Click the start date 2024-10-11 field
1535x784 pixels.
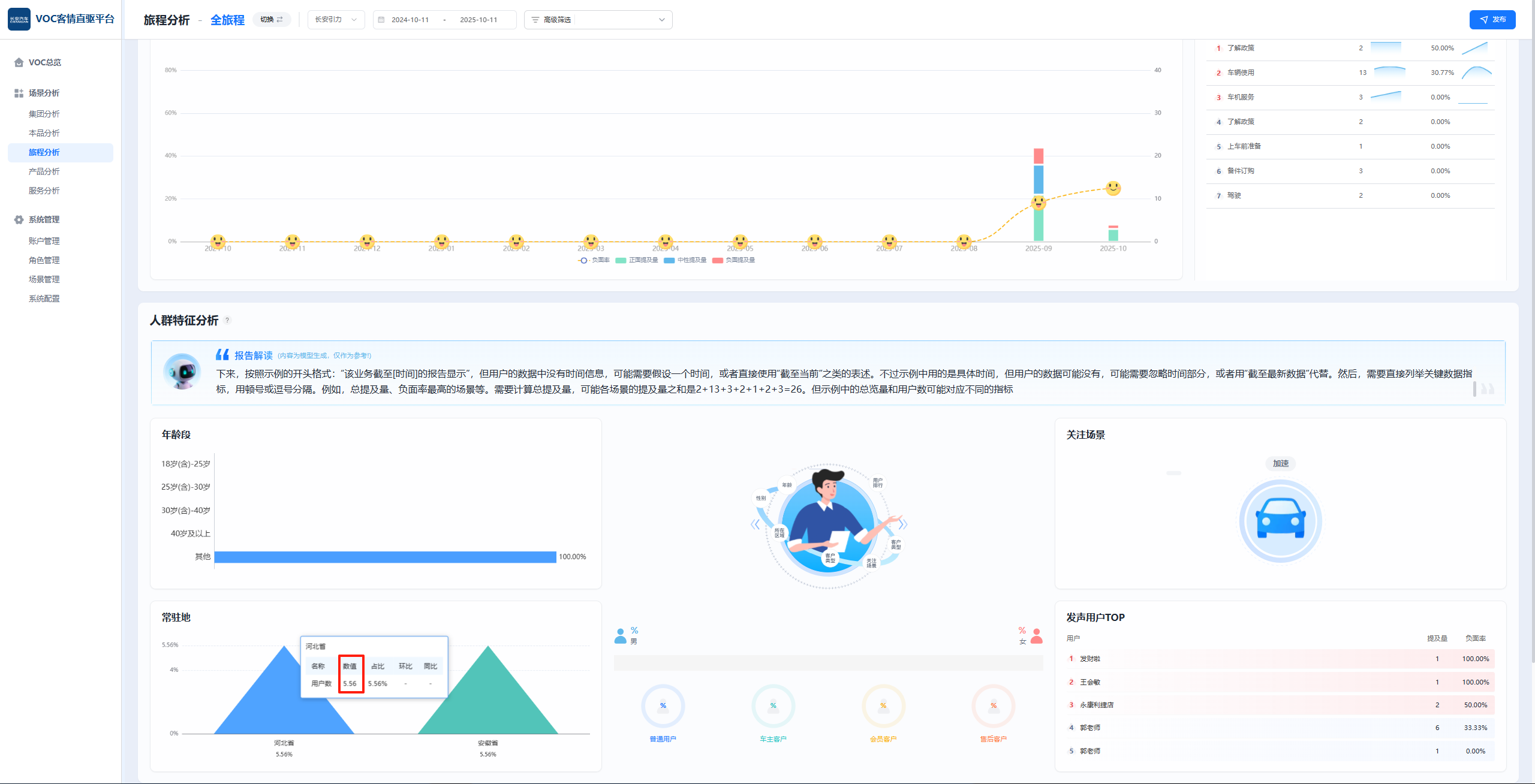[x=410, y=20]
